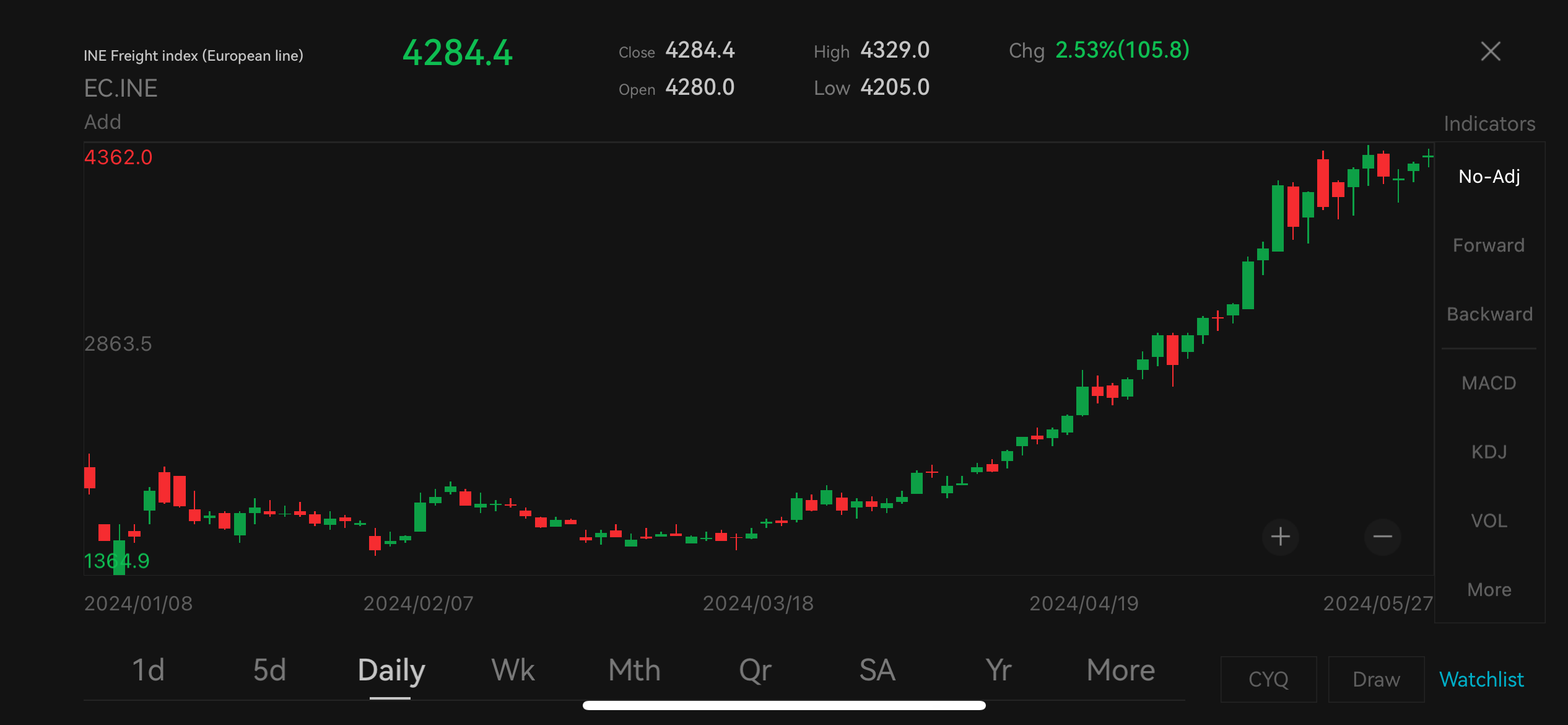Switch to the Qr timeframe tab
Viewport: 1568px width, 725px height.
(755, 672)
